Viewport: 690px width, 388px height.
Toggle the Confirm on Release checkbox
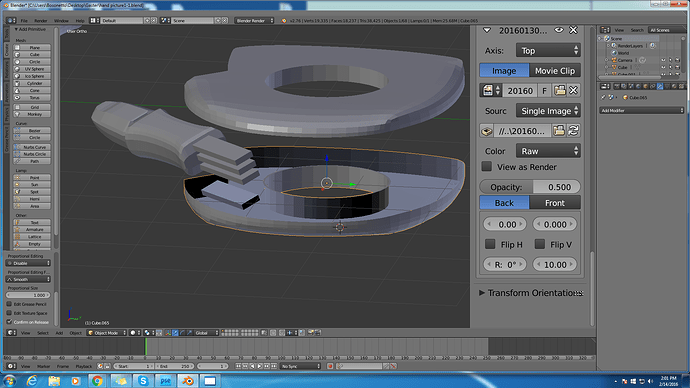click(9, 322)
